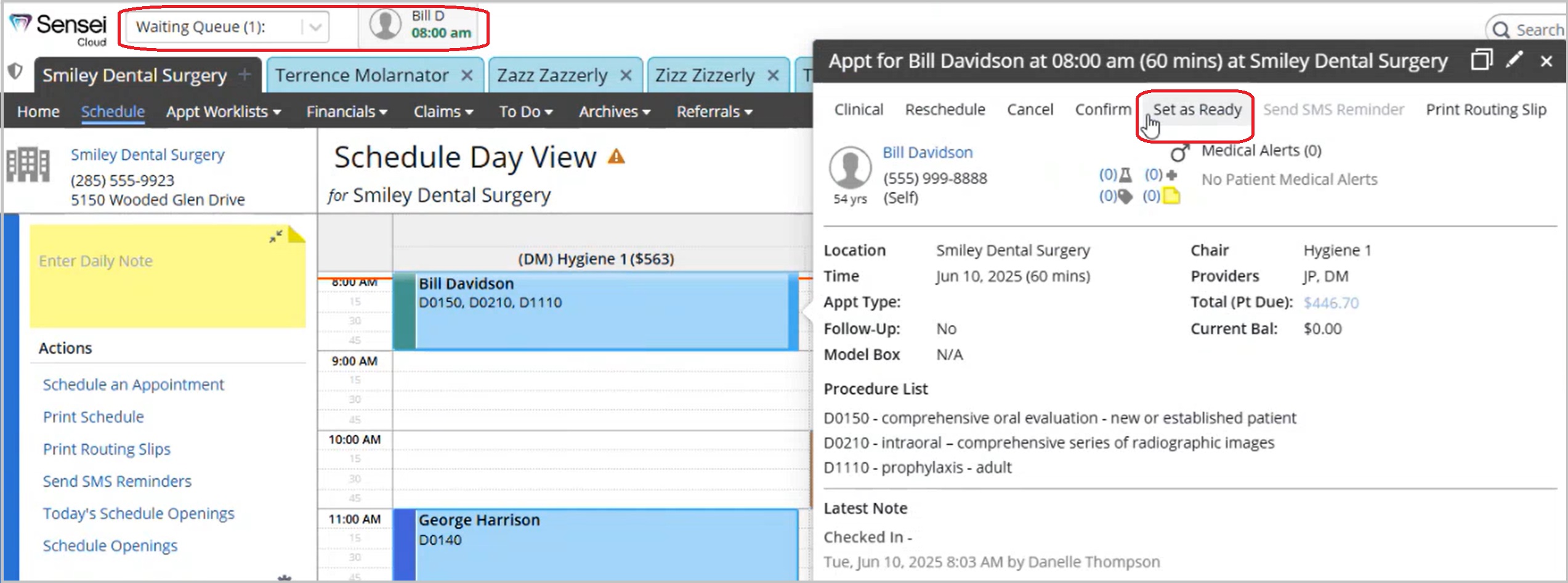The height and width of the screenshot is (583, 1568).
Task: Click D1110 prophylaxis adult procedure
Action: [x=918, y=468]
